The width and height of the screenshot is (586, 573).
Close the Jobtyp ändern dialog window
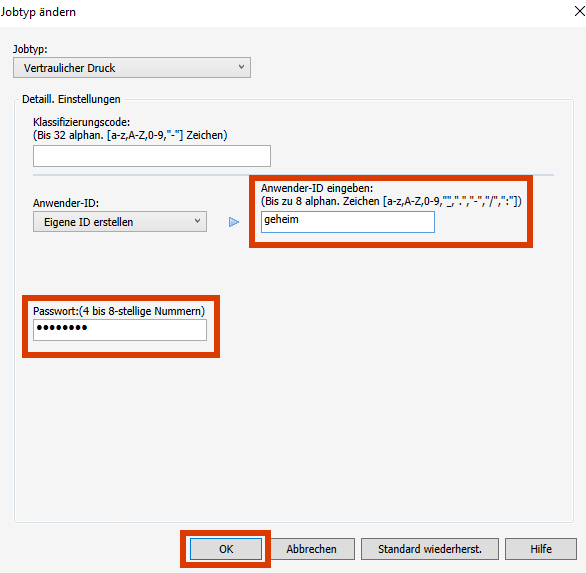tap(579, 12)
